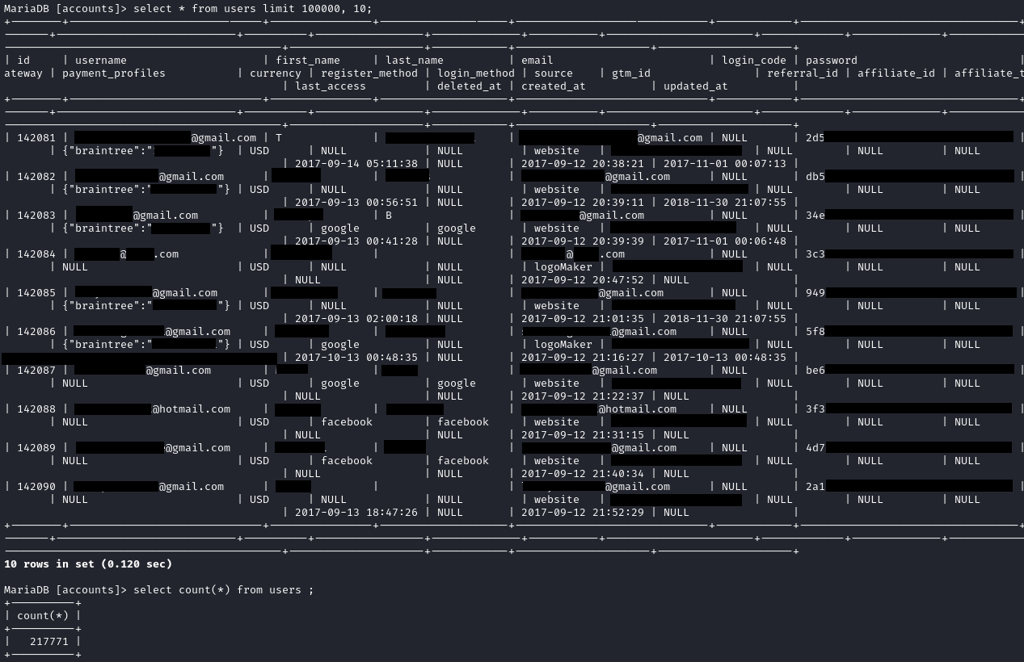Click the timestamp '2017-09-12 21:52:29'
Viewport: 1024px width, 662px height.
point(583,512)
